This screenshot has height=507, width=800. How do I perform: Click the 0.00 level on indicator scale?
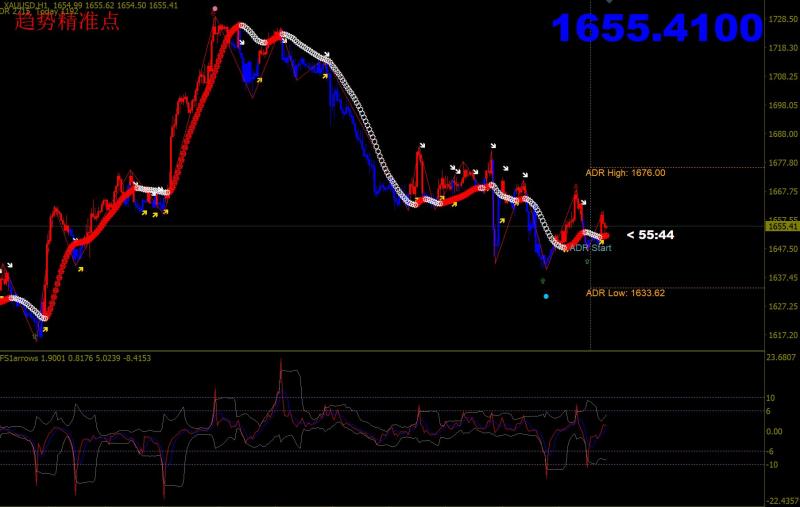click(775, 431)
